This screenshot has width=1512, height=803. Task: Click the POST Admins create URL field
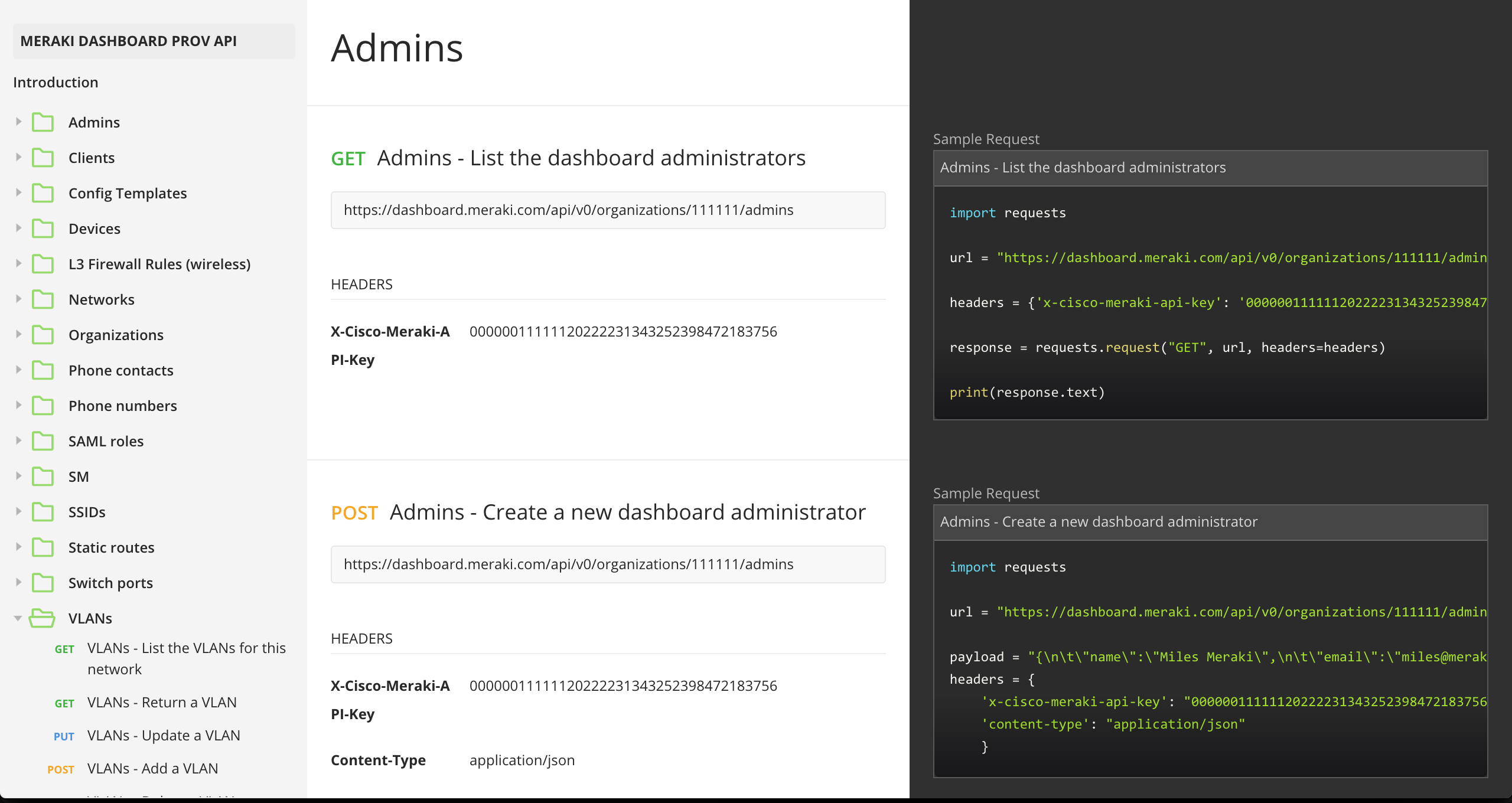click(608, 564)
